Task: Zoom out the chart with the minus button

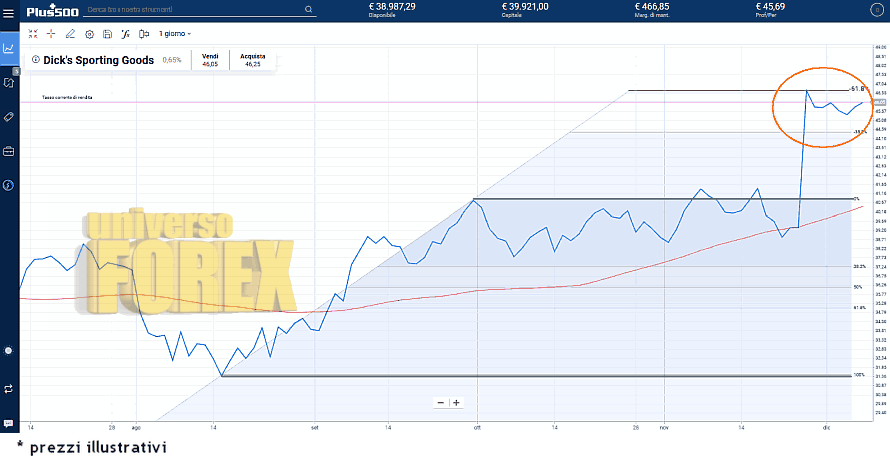Action: coord(440,402)
